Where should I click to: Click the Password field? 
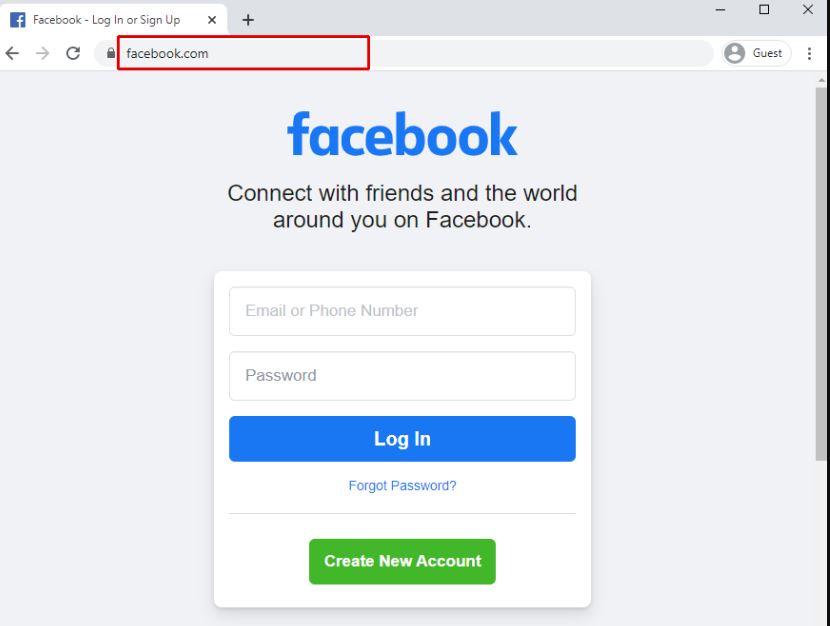(x=402, y=376)
